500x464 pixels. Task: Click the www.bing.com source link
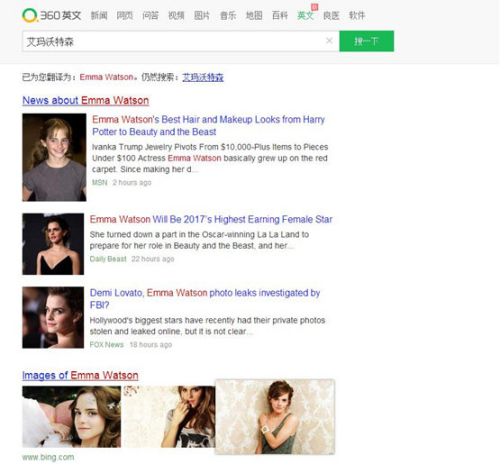48,457
